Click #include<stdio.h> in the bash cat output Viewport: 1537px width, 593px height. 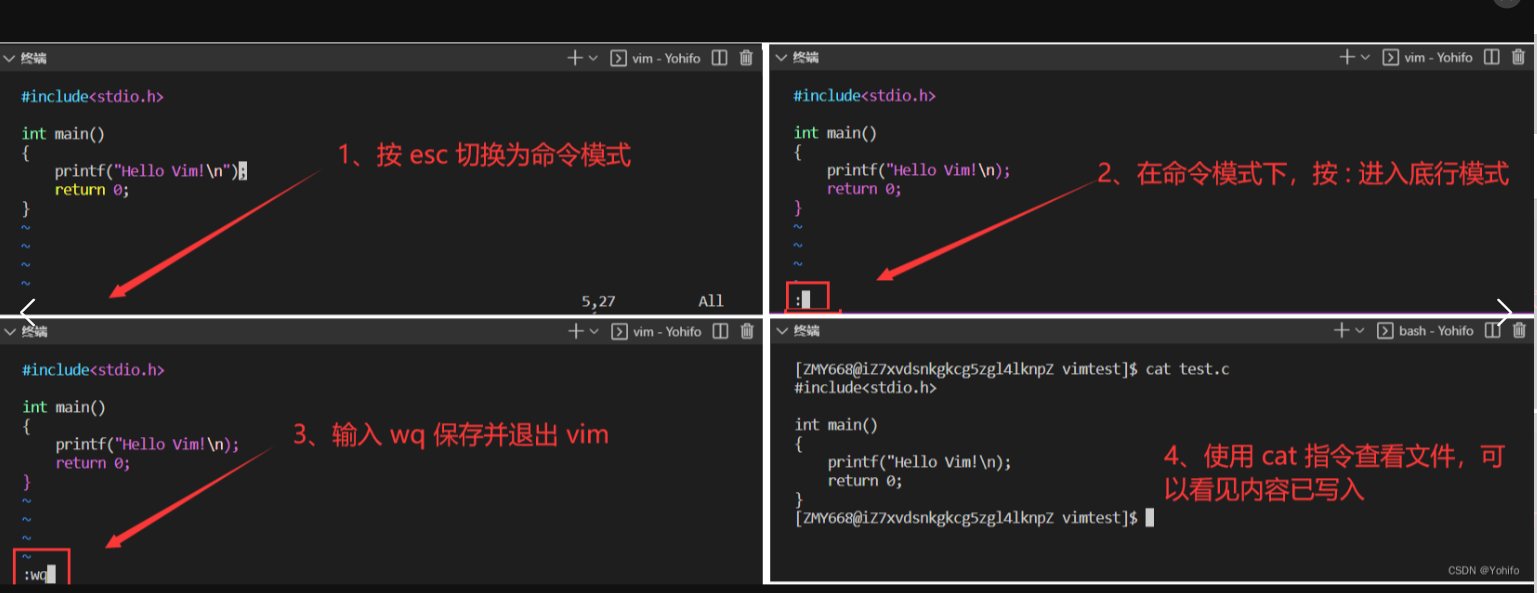(x=866, y=388)
